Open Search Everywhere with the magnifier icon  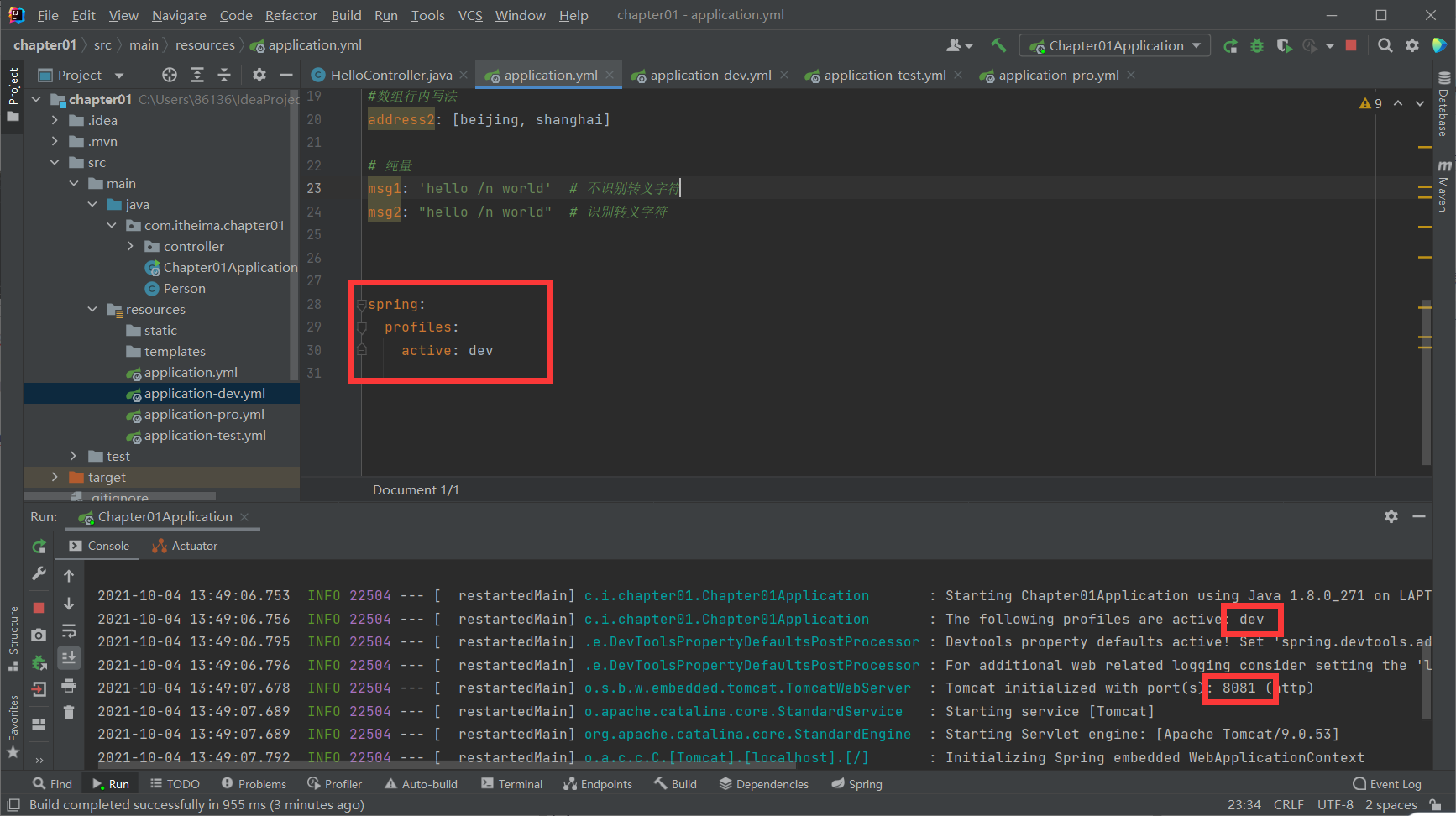coord(1386,45)
